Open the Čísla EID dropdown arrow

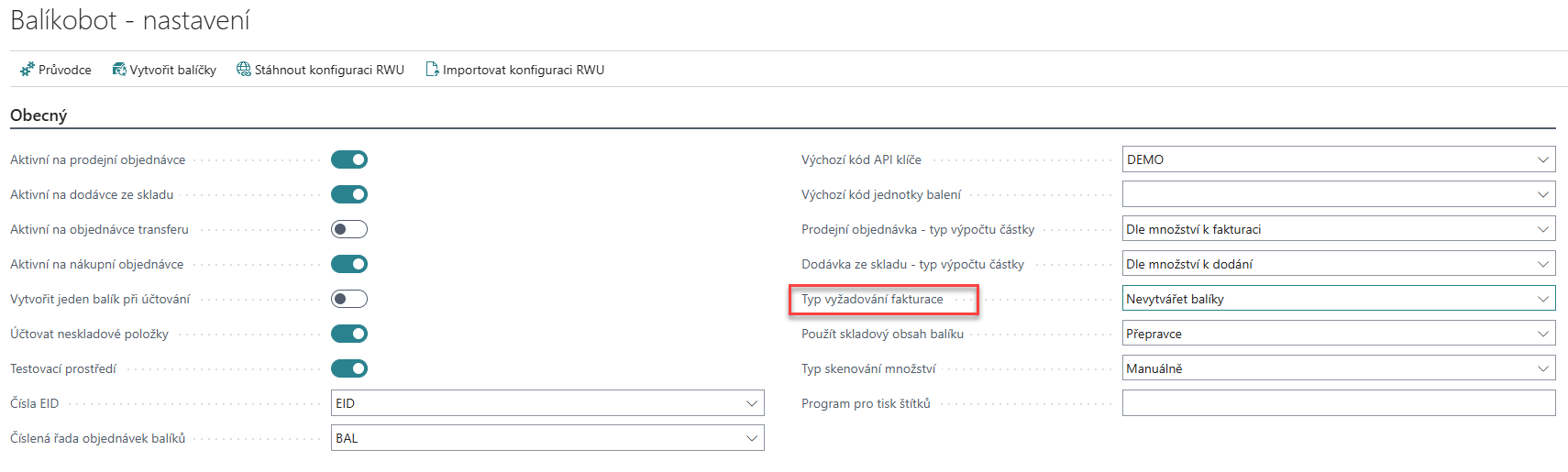tap(752, 403)
